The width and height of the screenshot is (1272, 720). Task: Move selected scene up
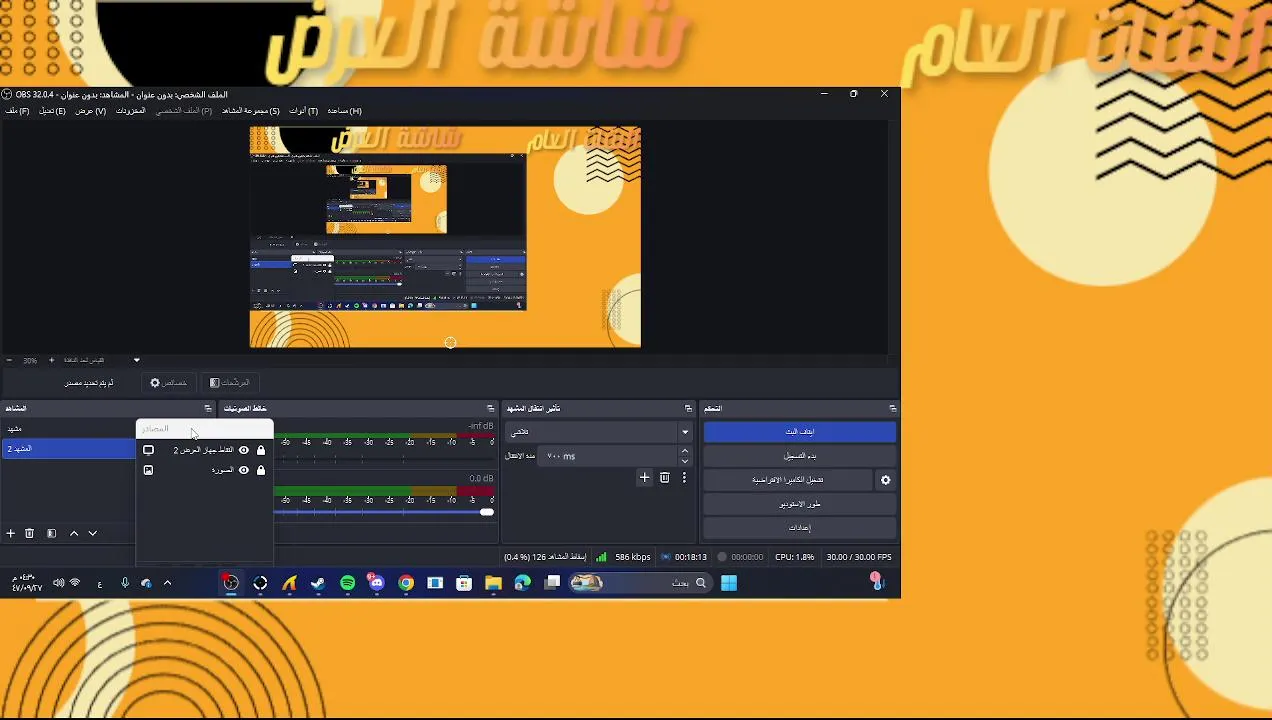(74, 534)
